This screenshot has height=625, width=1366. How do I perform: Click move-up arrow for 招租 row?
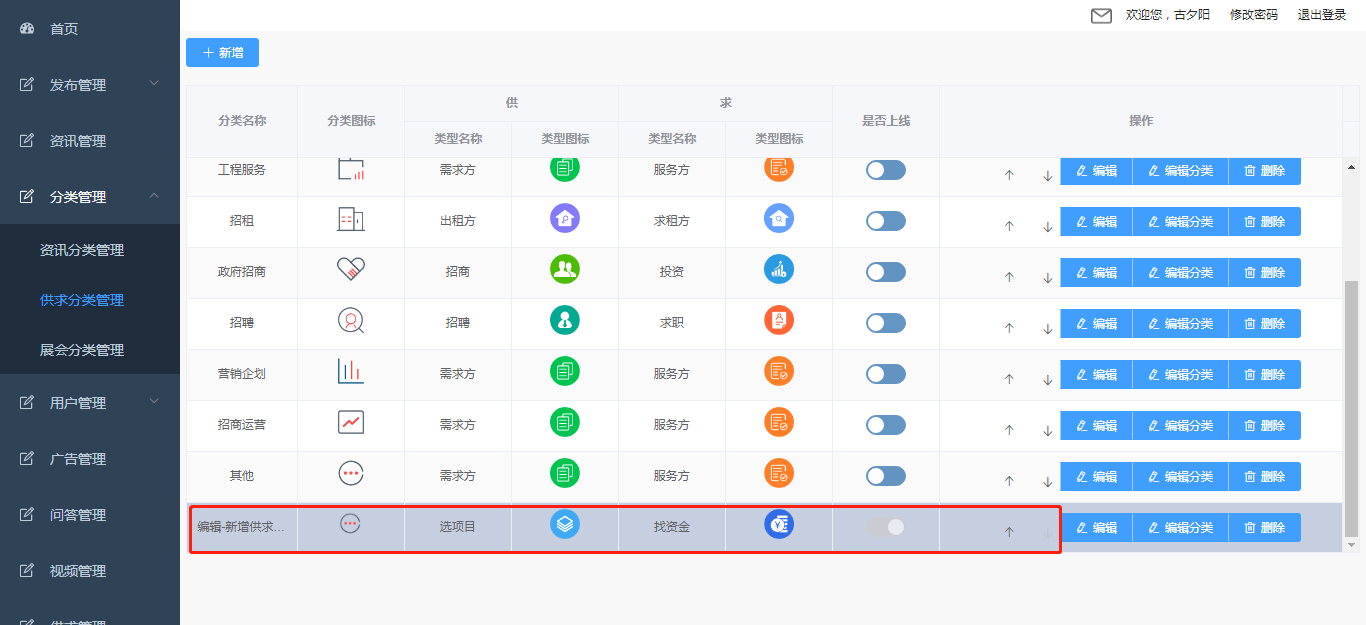tap(1009, 226)
